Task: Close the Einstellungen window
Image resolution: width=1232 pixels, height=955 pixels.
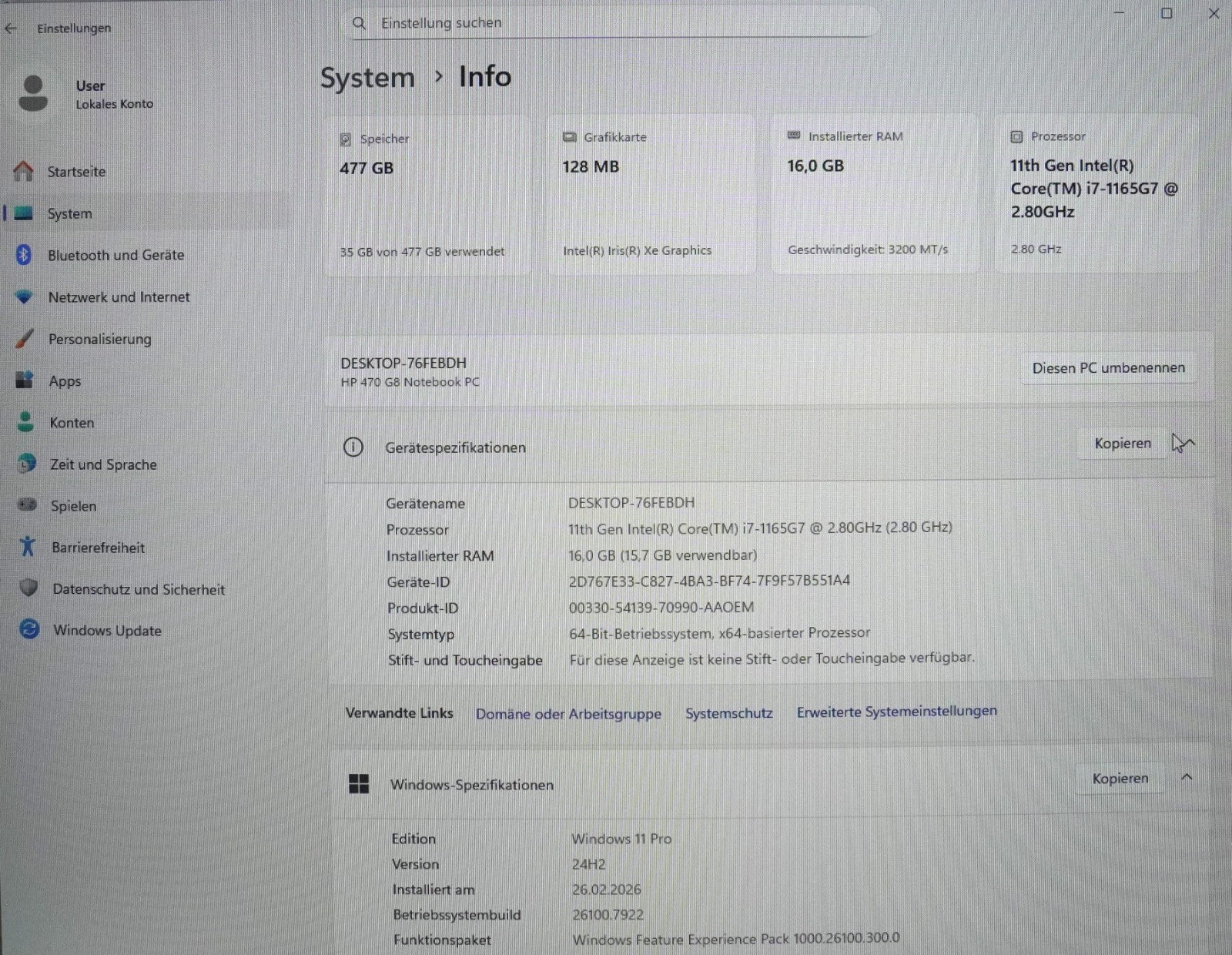Action: 1214,13
